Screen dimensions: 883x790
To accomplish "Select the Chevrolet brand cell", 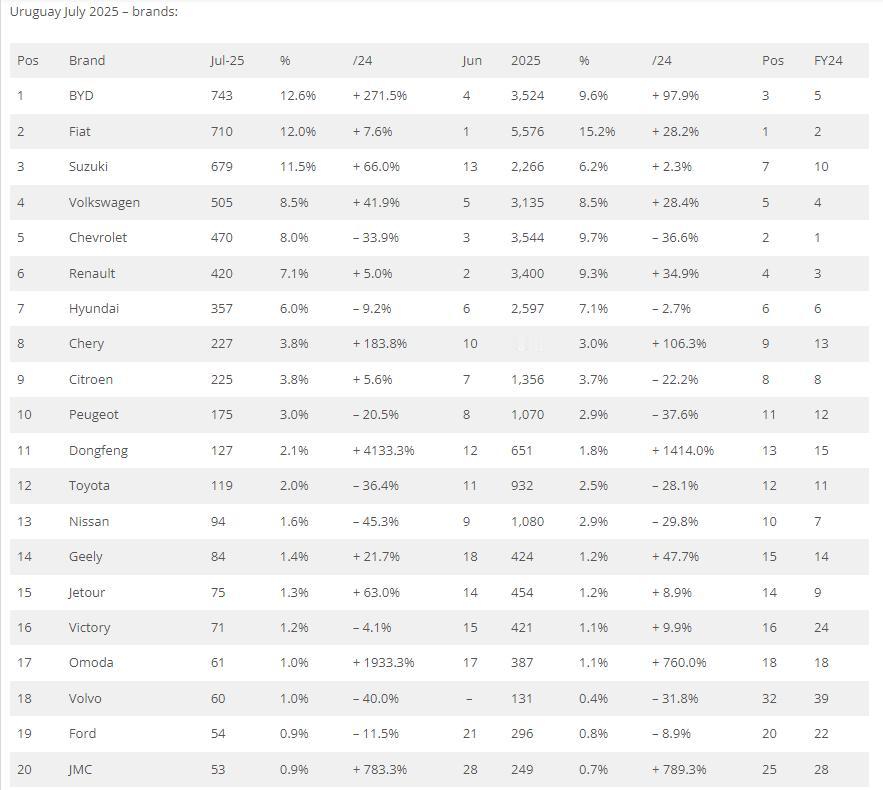I will coord(97,237).
